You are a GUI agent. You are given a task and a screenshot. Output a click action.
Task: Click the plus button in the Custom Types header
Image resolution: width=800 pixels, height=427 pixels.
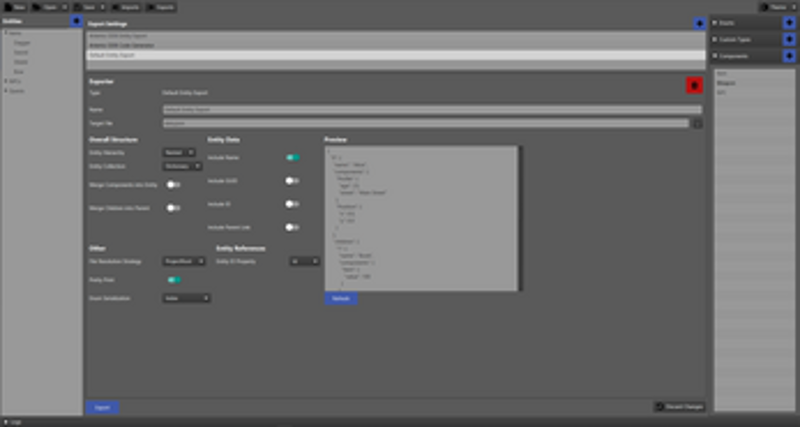tap(789, 39)
